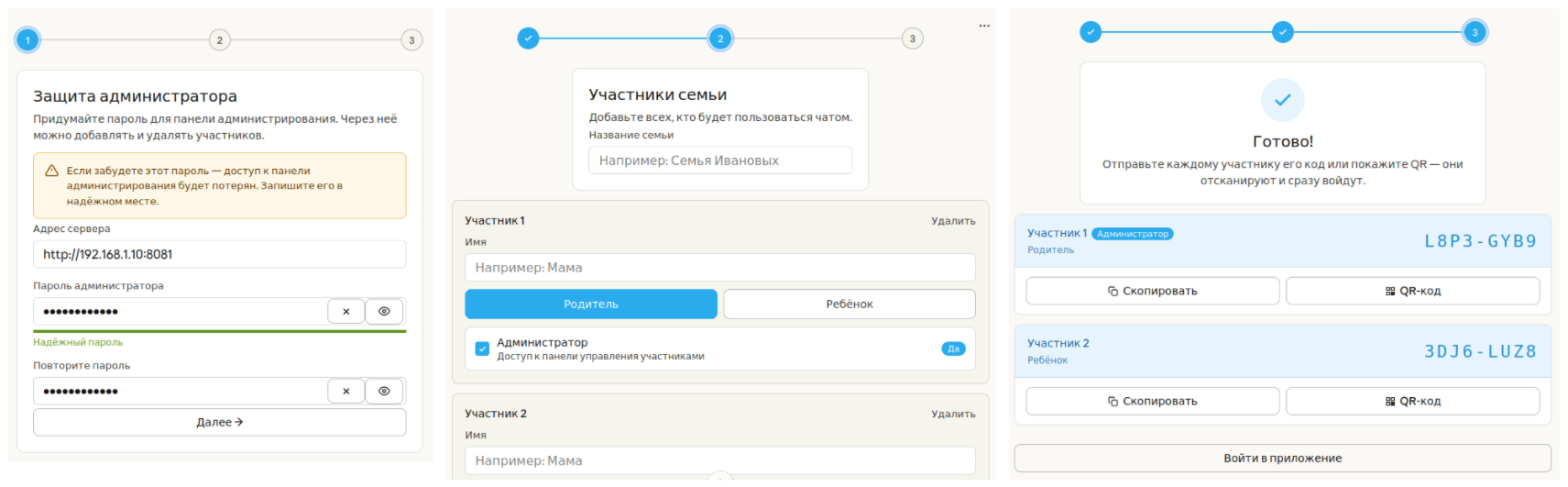Click the 'Имя' input of Участник 1
Screen dimensions: 1568x487
click(x=720, y=268)
